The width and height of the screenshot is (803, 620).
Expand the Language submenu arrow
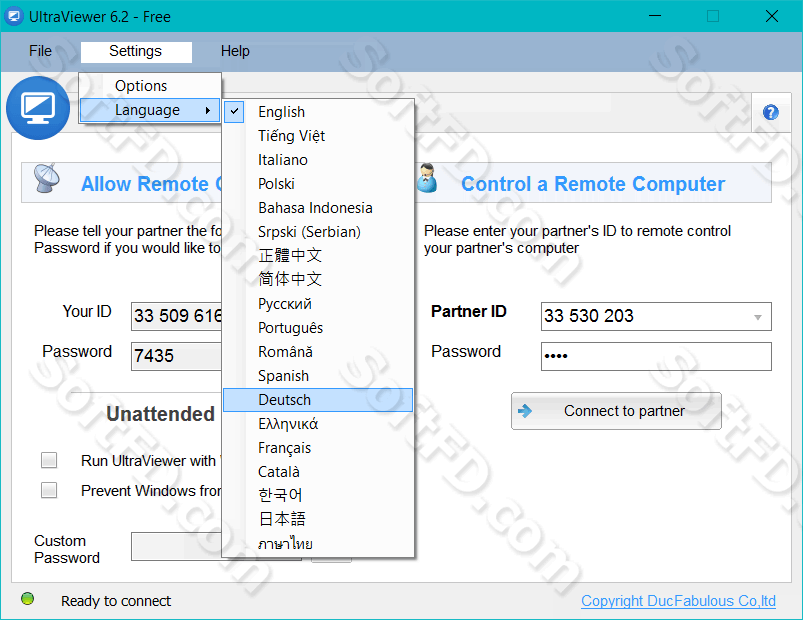[x=207, y=110]
